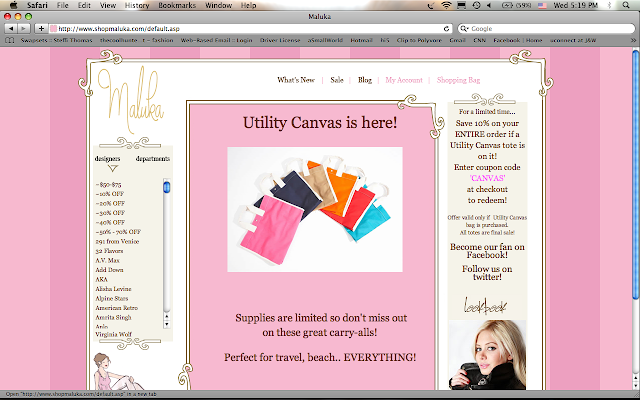Open the History menu
This screenshot has height=400, width=640.
point(137,5)
